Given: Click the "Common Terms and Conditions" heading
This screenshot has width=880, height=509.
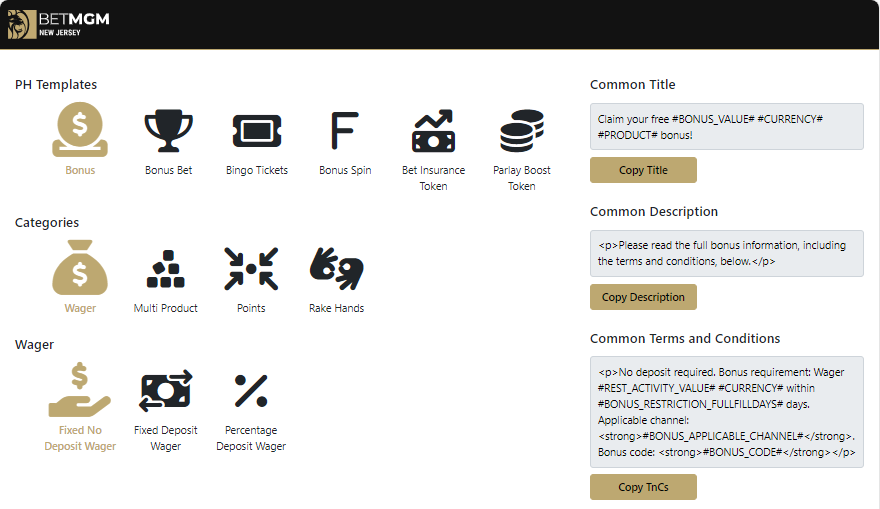Looking at the screenshot, I should [x=685, y=338].
